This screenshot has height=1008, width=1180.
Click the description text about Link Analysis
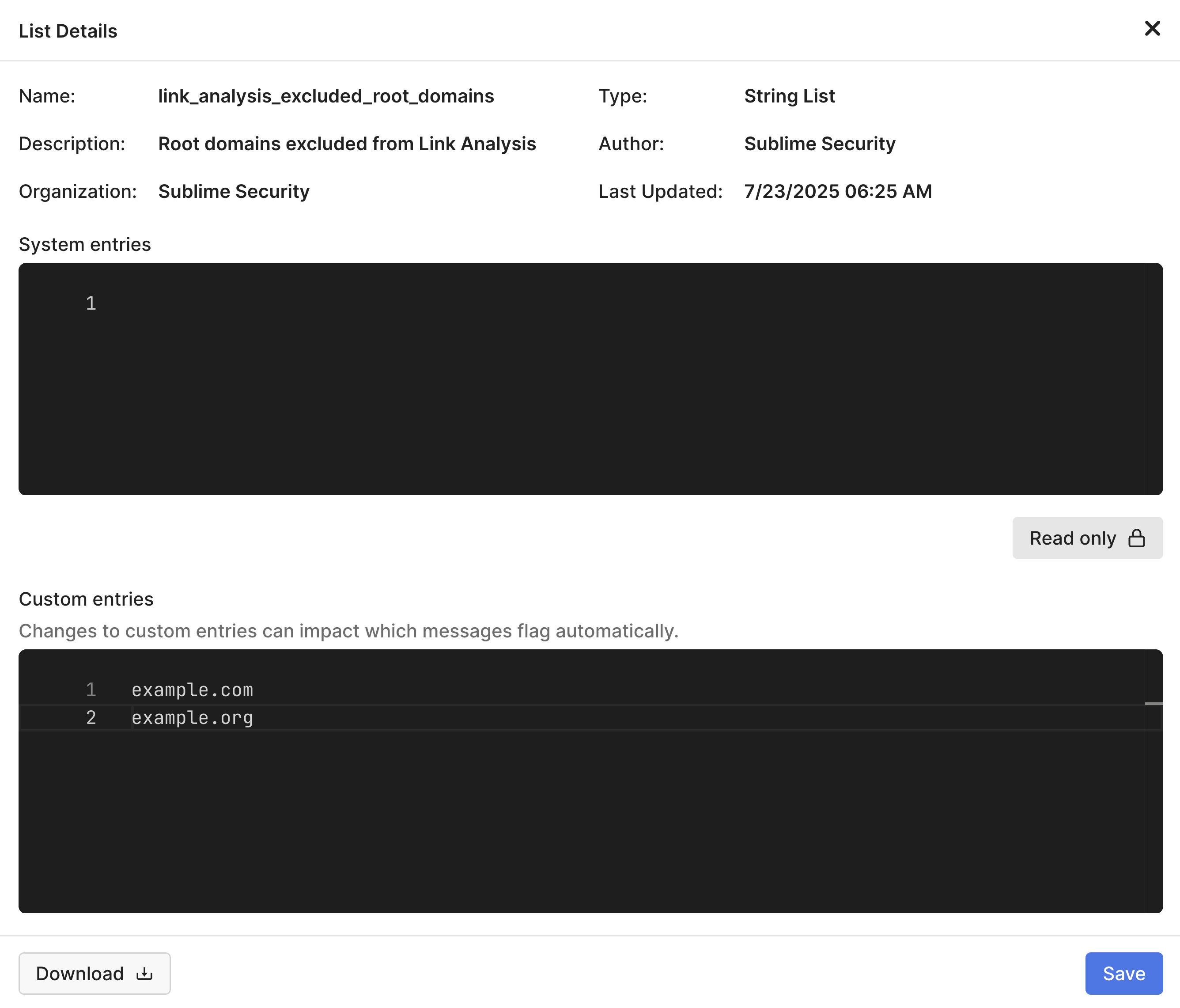[347, 144]
